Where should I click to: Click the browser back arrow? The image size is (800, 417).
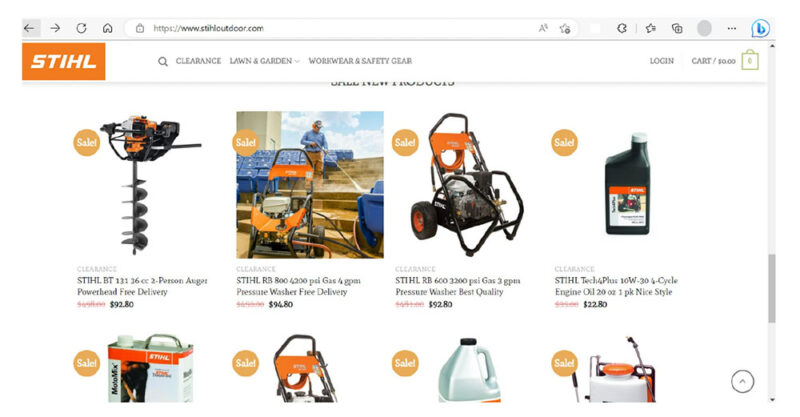point(30,28)
